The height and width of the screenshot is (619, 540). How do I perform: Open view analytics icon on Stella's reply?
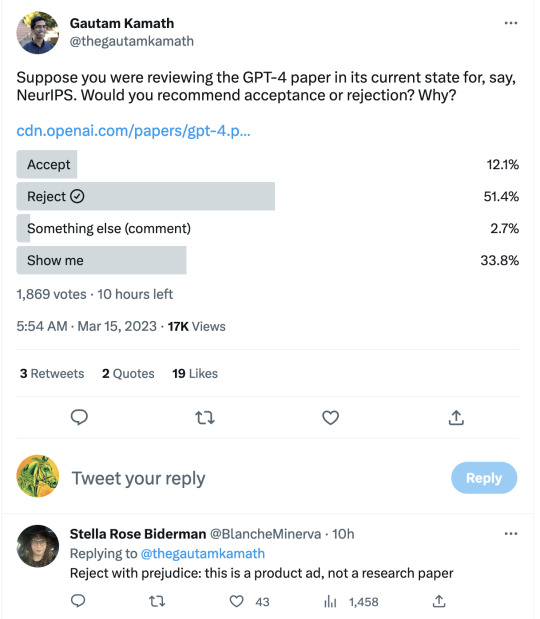[x=330, y=602]
